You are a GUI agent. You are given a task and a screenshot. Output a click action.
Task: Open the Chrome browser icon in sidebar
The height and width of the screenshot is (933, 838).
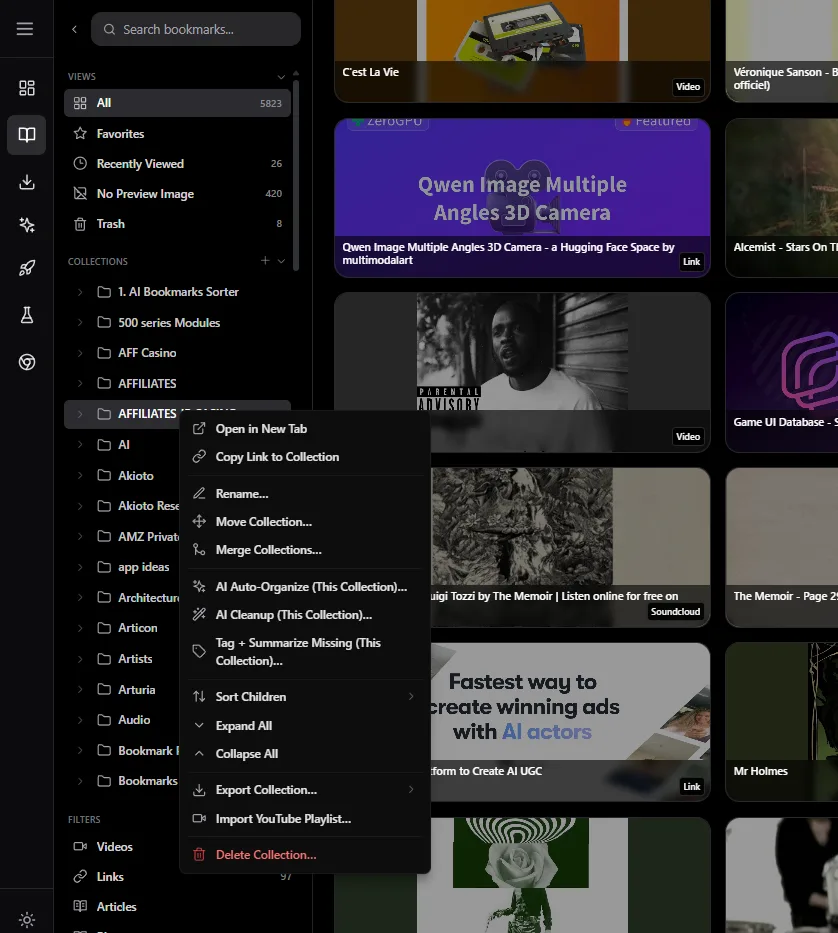pos(27,362)
